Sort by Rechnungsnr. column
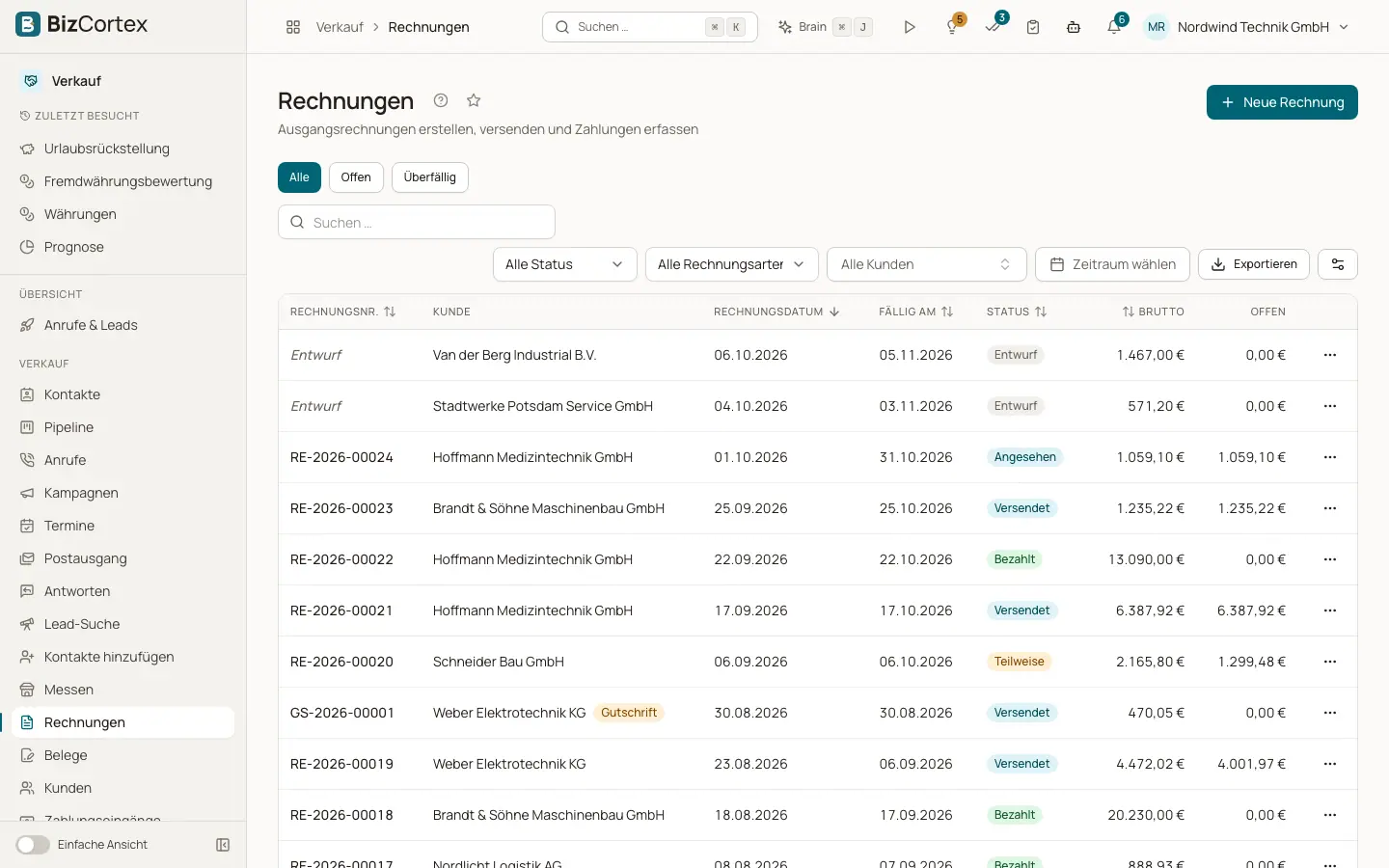Screen dimensions: 1389x868 coord(342,312)
